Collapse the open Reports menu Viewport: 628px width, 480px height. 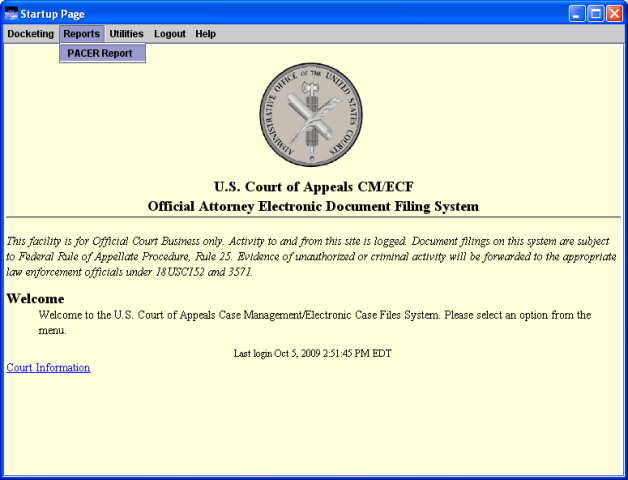(82, 34)
